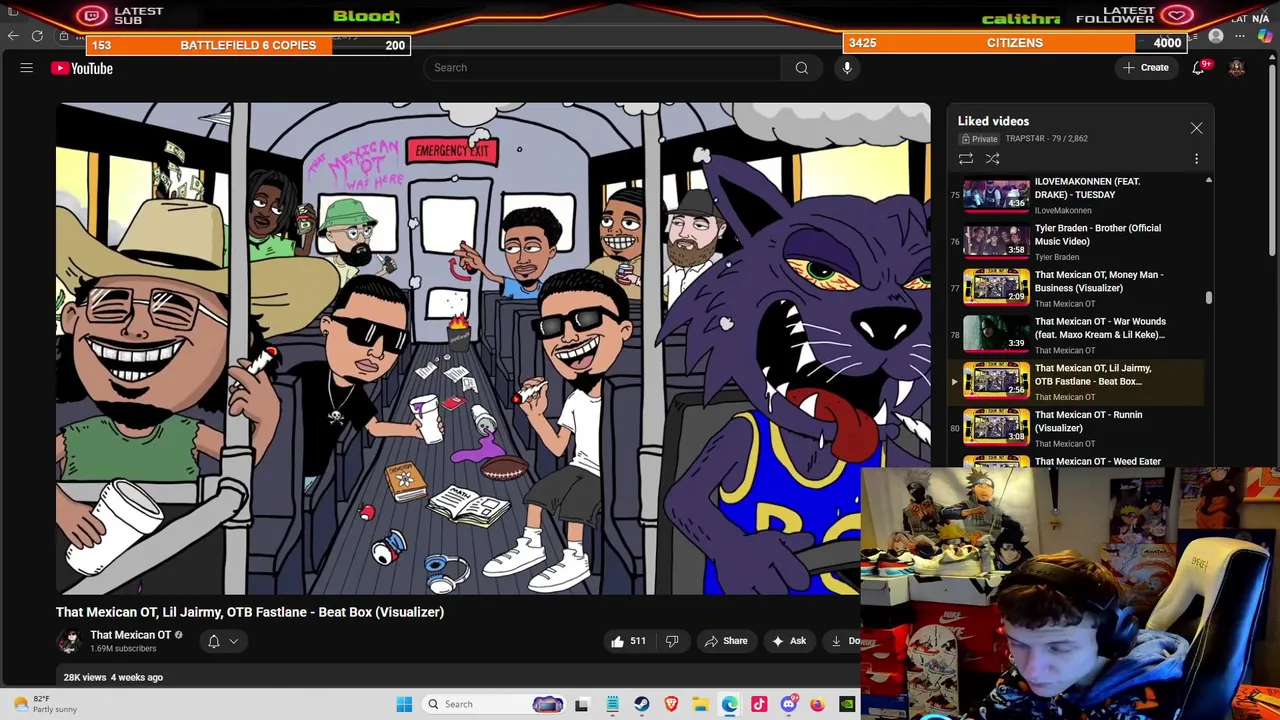Like the video (511 likes)
This screenshot has height=720, width=1280.
pyautogui.click(x=629, y=641)
